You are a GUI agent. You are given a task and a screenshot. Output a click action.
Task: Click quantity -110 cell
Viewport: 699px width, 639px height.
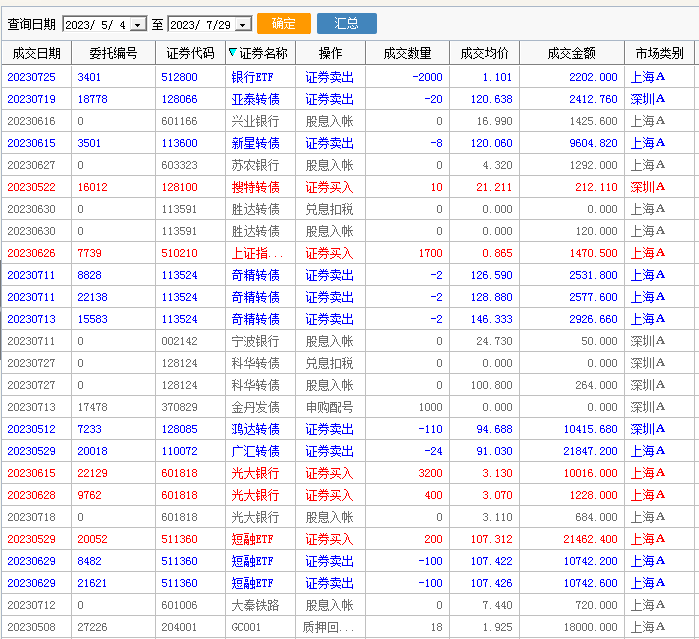tap(431, 429)
